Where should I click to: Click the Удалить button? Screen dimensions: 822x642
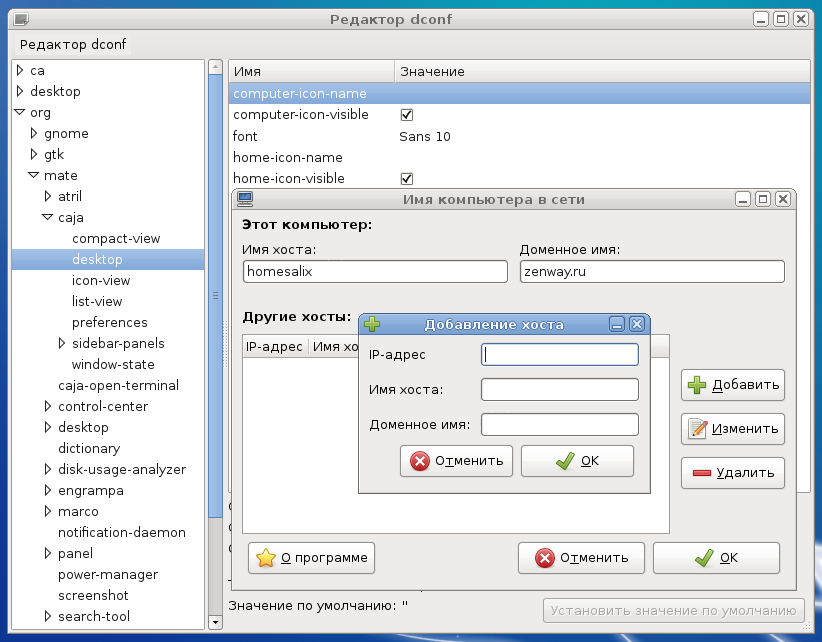(x=733, y=473)
